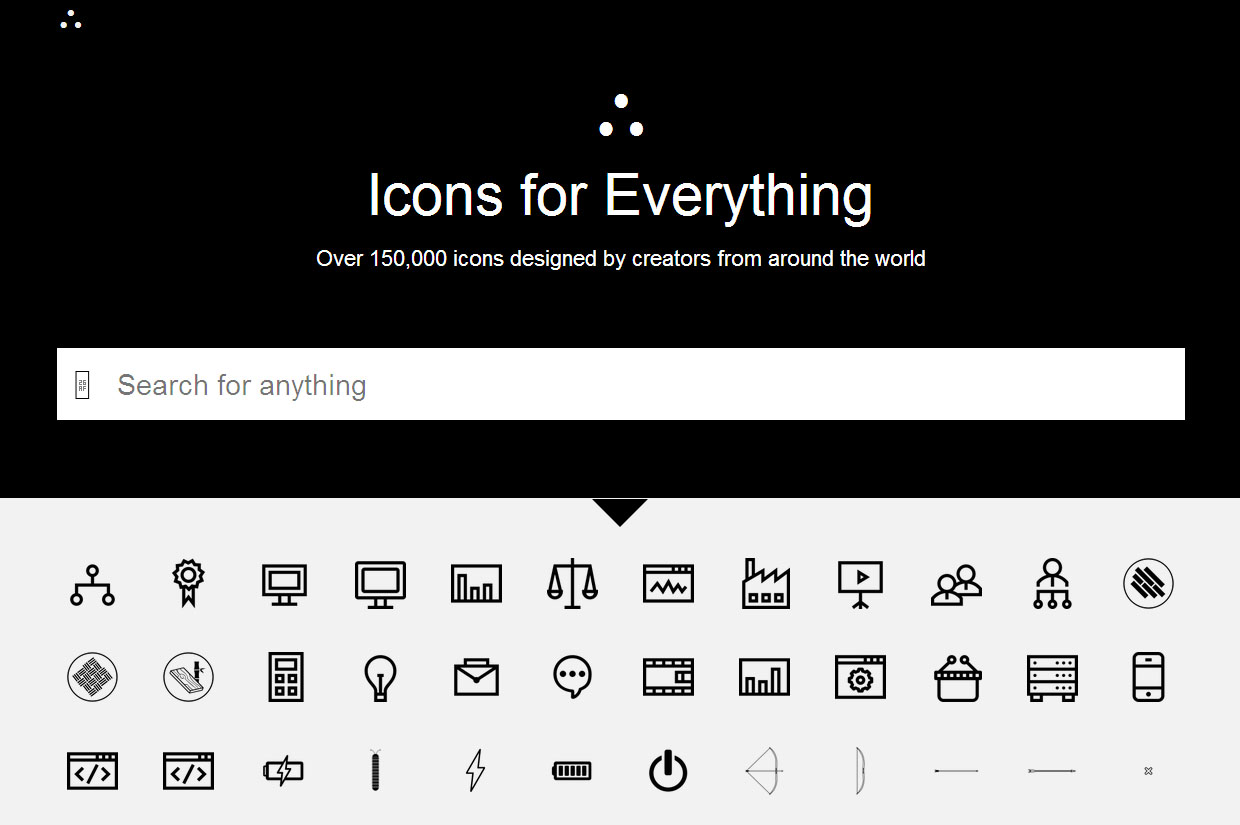The width and height of the screenshot is (1240, 825).
Task: Open the vertical caterpillar icon
Action: [x=375, y=770]
